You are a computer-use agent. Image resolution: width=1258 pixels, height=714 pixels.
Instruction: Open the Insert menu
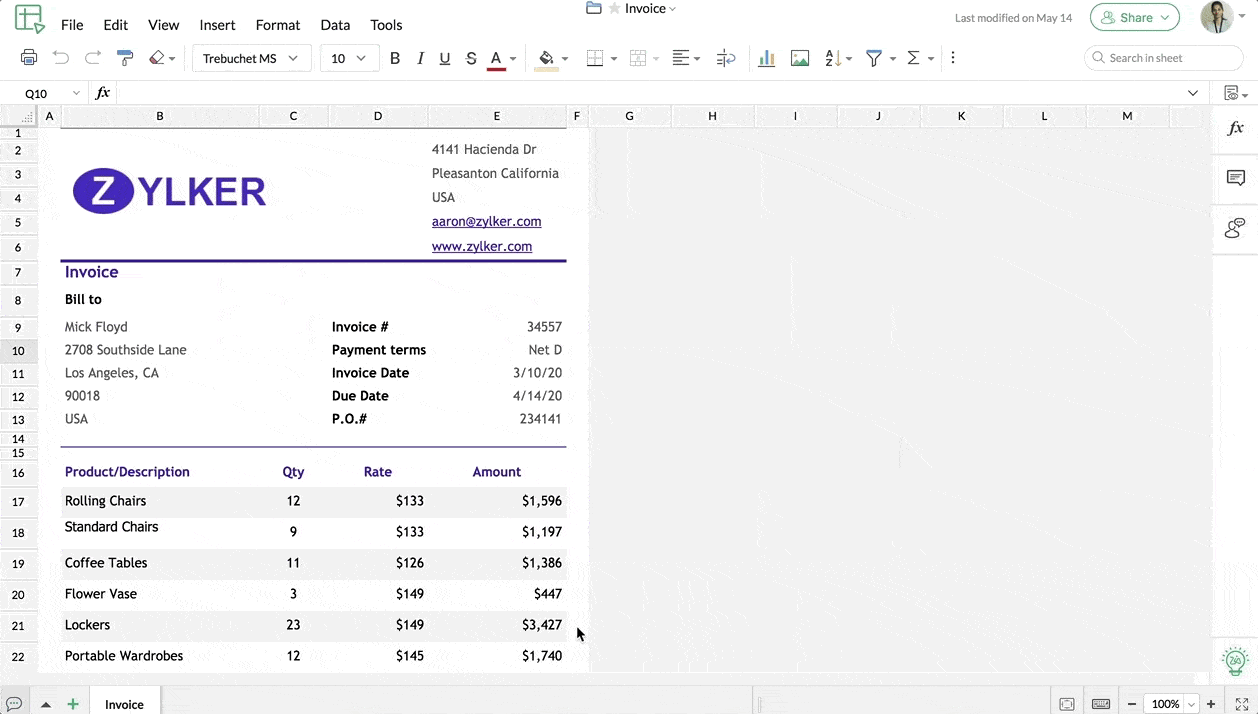click(217, 25)
